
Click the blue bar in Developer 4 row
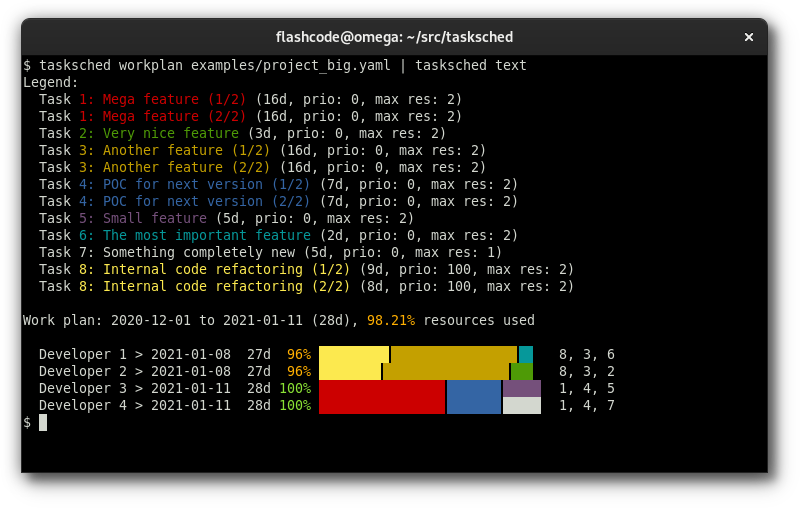474,405
